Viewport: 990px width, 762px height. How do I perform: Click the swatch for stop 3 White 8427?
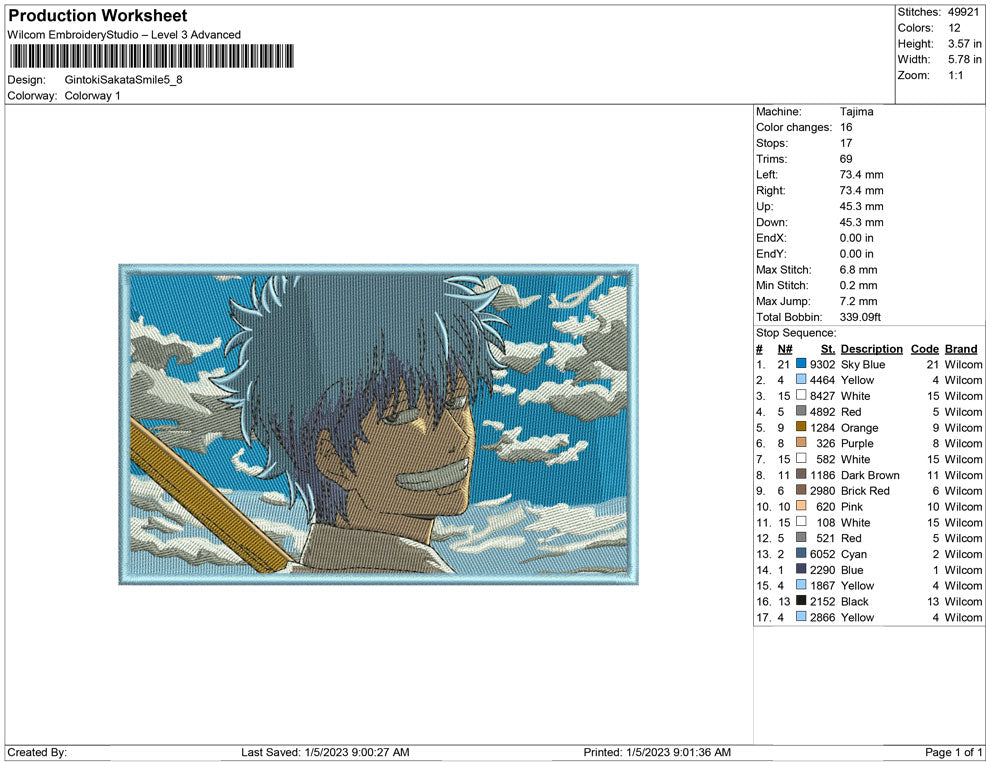coord(801,395)
